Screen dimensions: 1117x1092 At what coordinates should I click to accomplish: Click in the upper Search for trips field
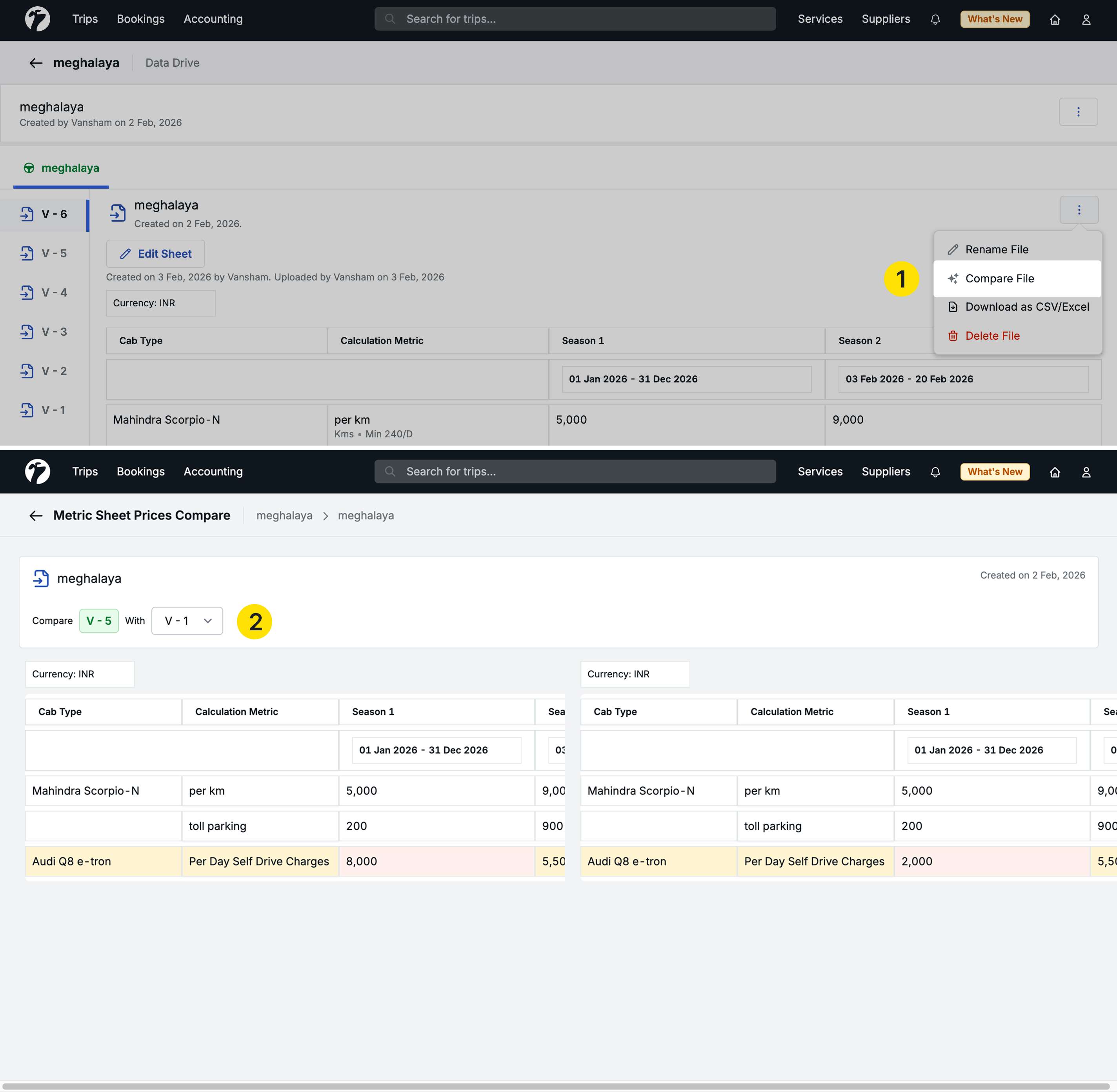(x=575, y=20)
